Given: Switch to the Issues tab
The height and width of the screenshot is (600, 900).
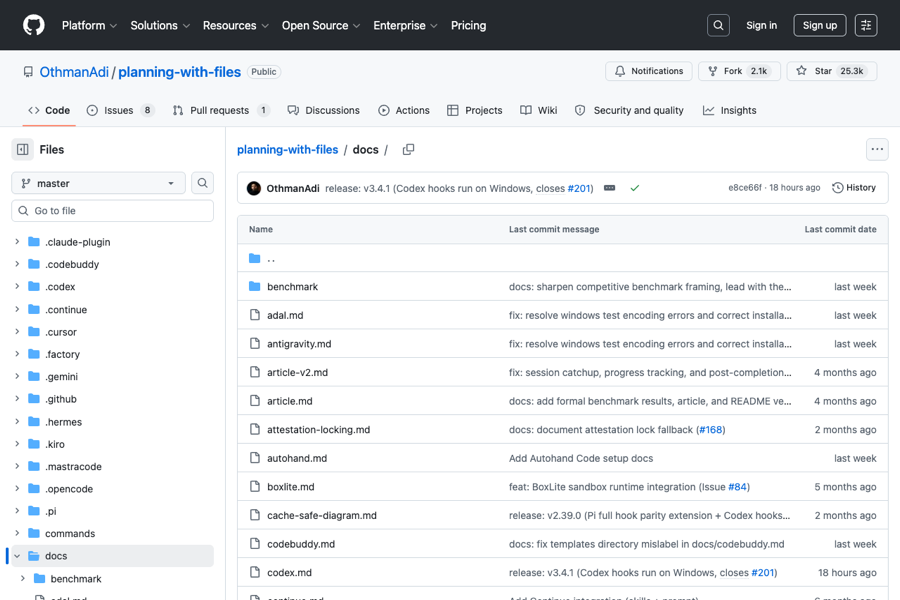Looking at the screenshot, I should pos(120,110).
